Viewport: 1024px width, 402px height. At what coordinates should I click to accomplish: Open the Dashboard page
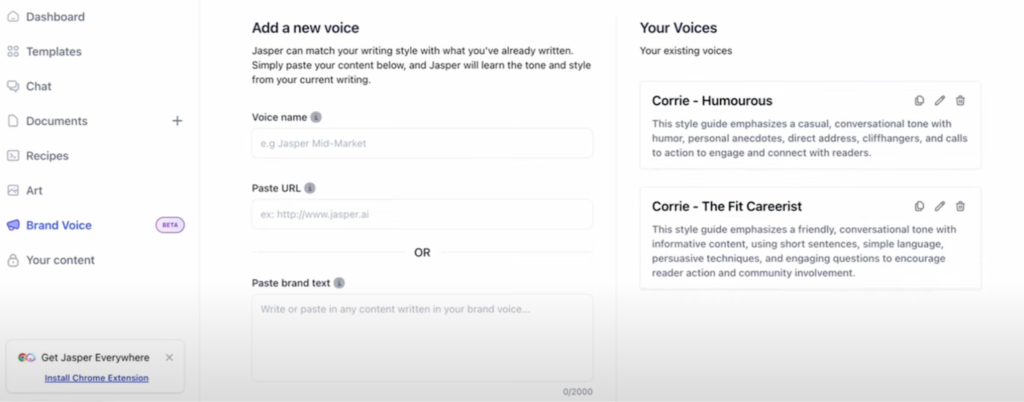pos(54,17)
